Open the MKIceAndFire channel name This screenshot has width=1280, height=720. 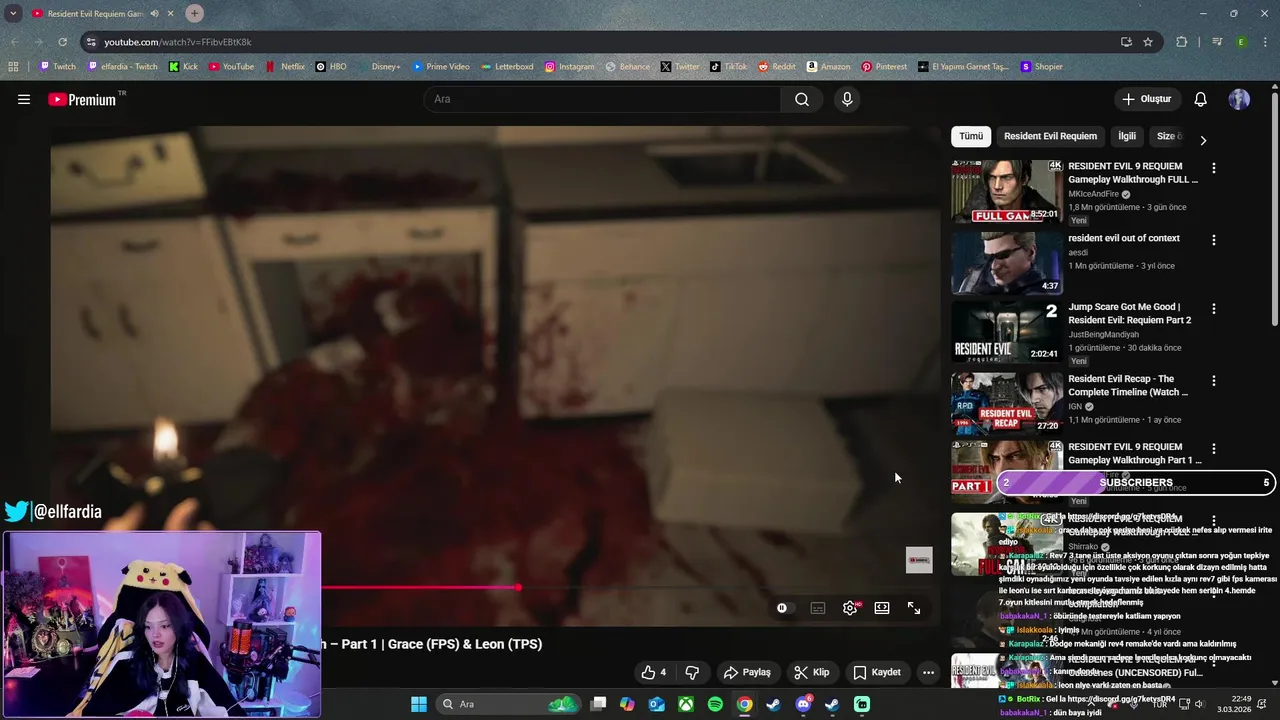pyautogui.click(x=1093, y=194)
